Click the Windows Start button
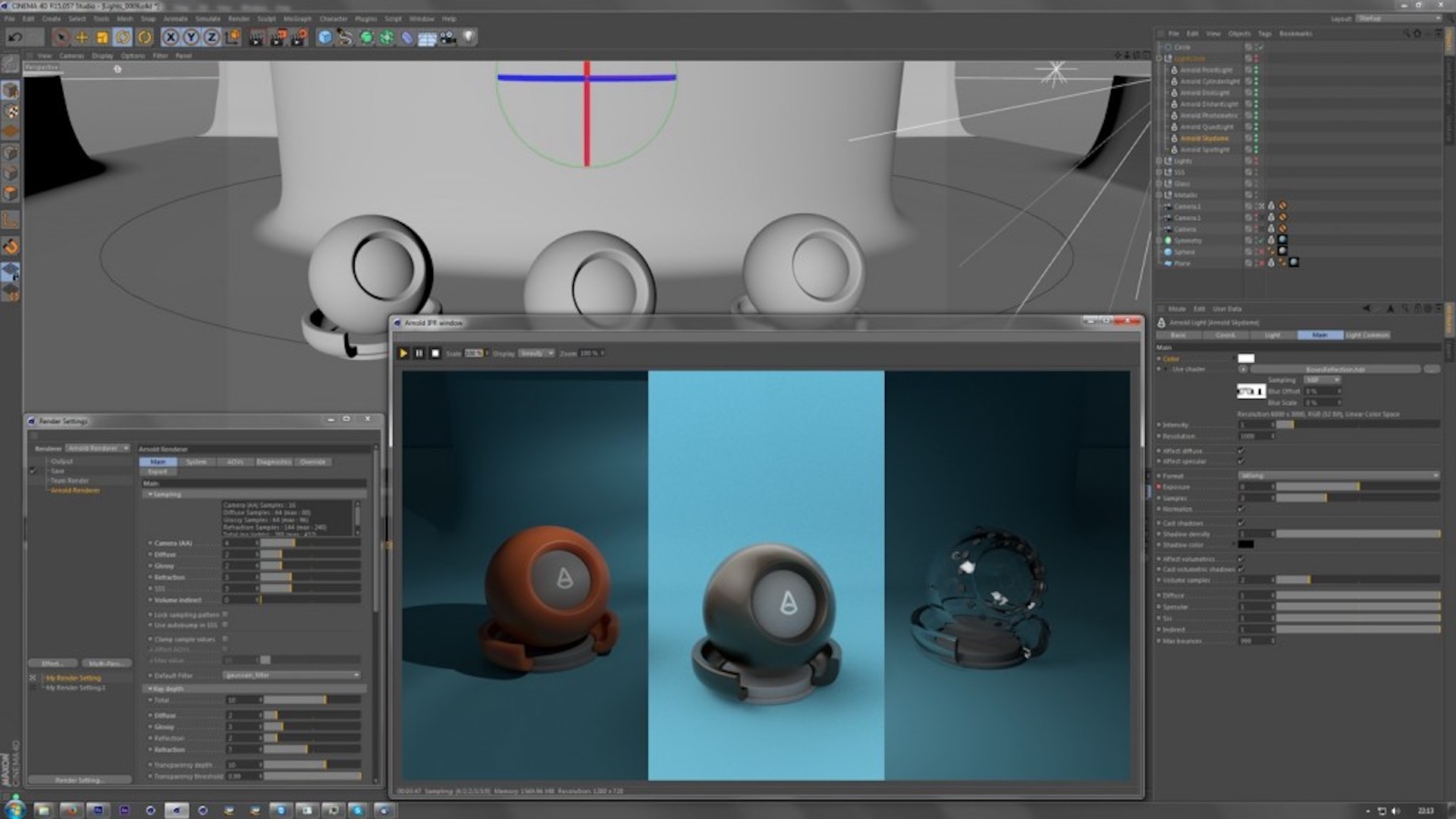The width and height of the screenshot is (1456, 819). [x=15, y=809]
